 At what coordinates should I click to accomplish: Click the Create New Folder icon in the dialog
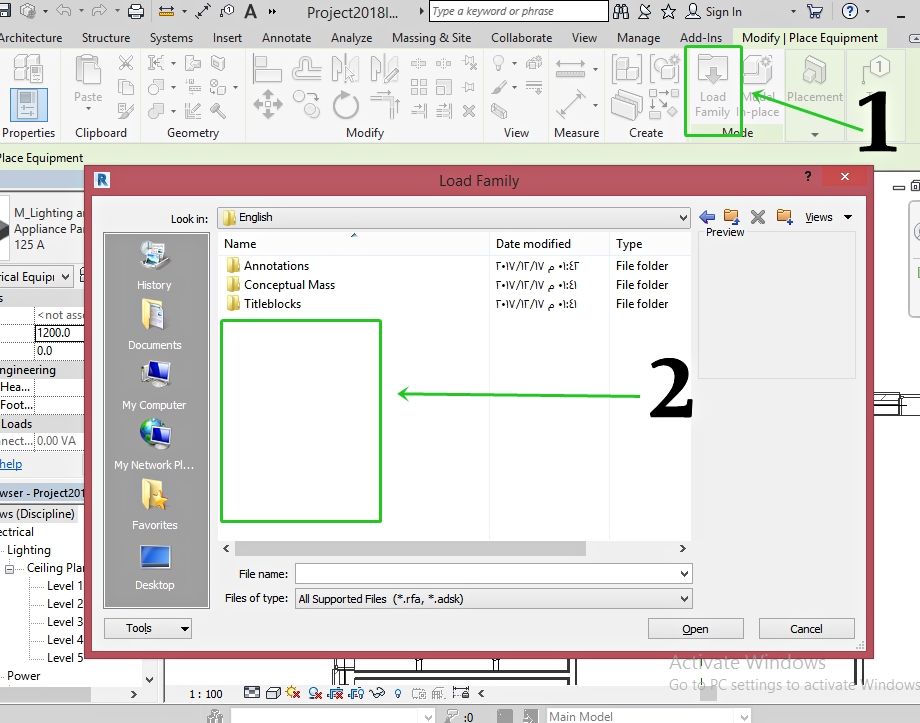click(784, 216)
